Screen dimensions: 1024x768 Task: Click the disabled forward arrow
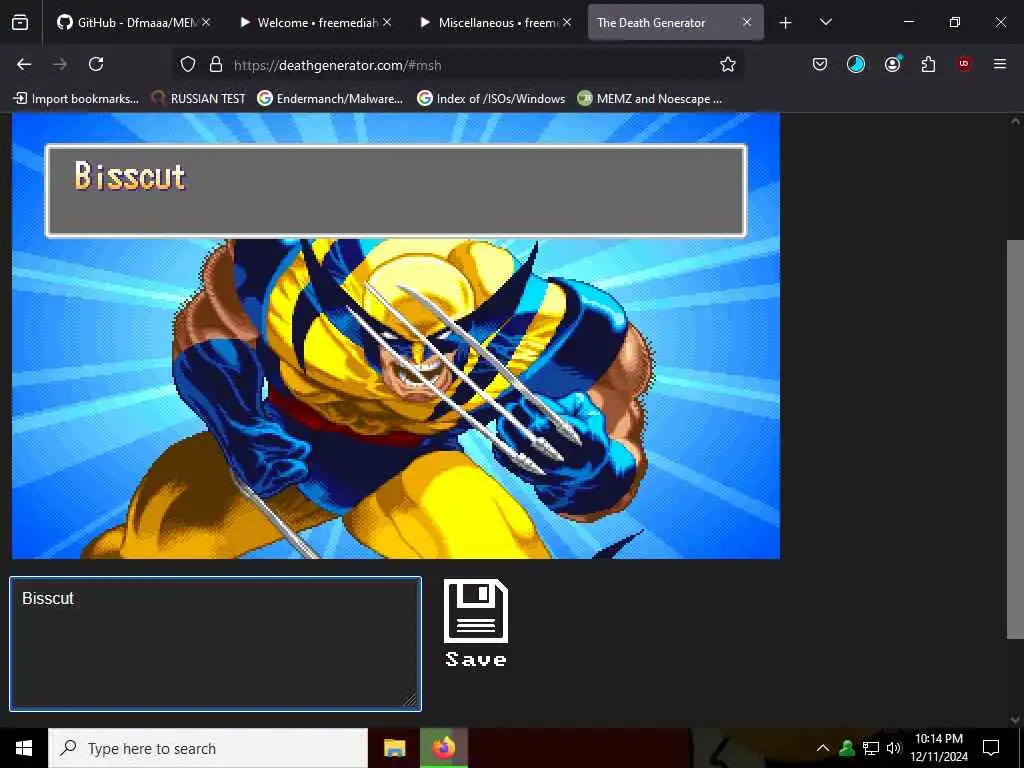click(60, 64)
